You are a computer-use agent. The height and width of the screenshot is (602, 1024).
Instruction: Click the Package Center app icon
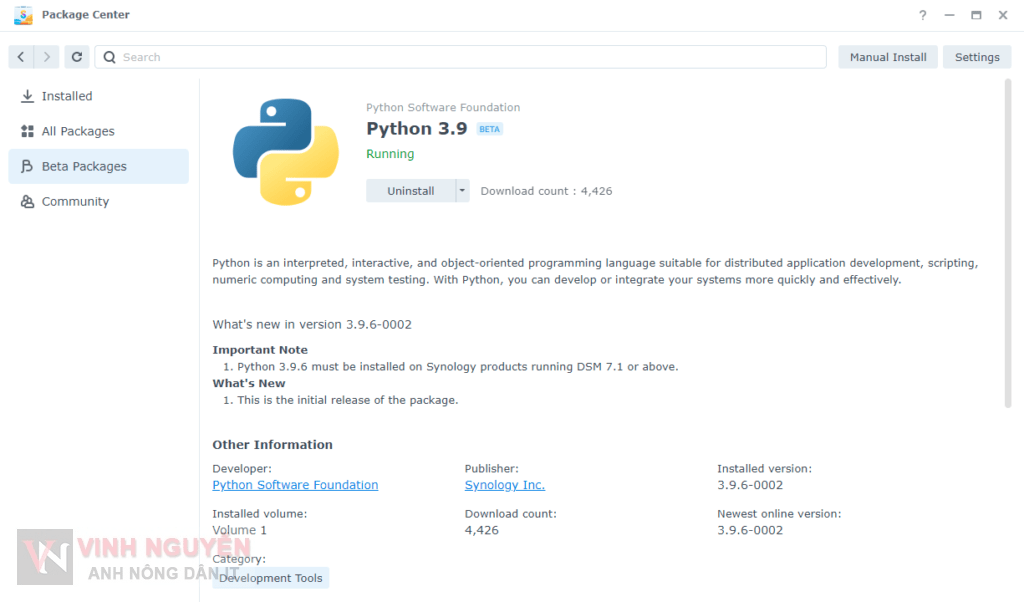tap(22, 15)
